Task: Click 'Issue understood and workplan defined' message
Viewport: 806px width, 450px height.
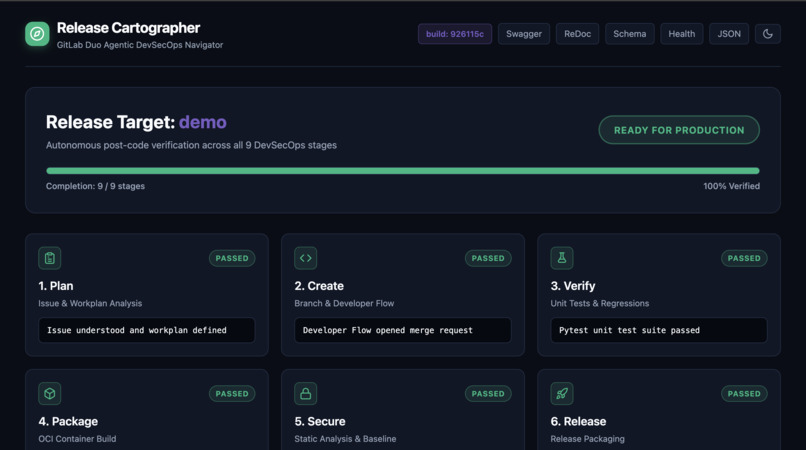Action: click(146, 330)
